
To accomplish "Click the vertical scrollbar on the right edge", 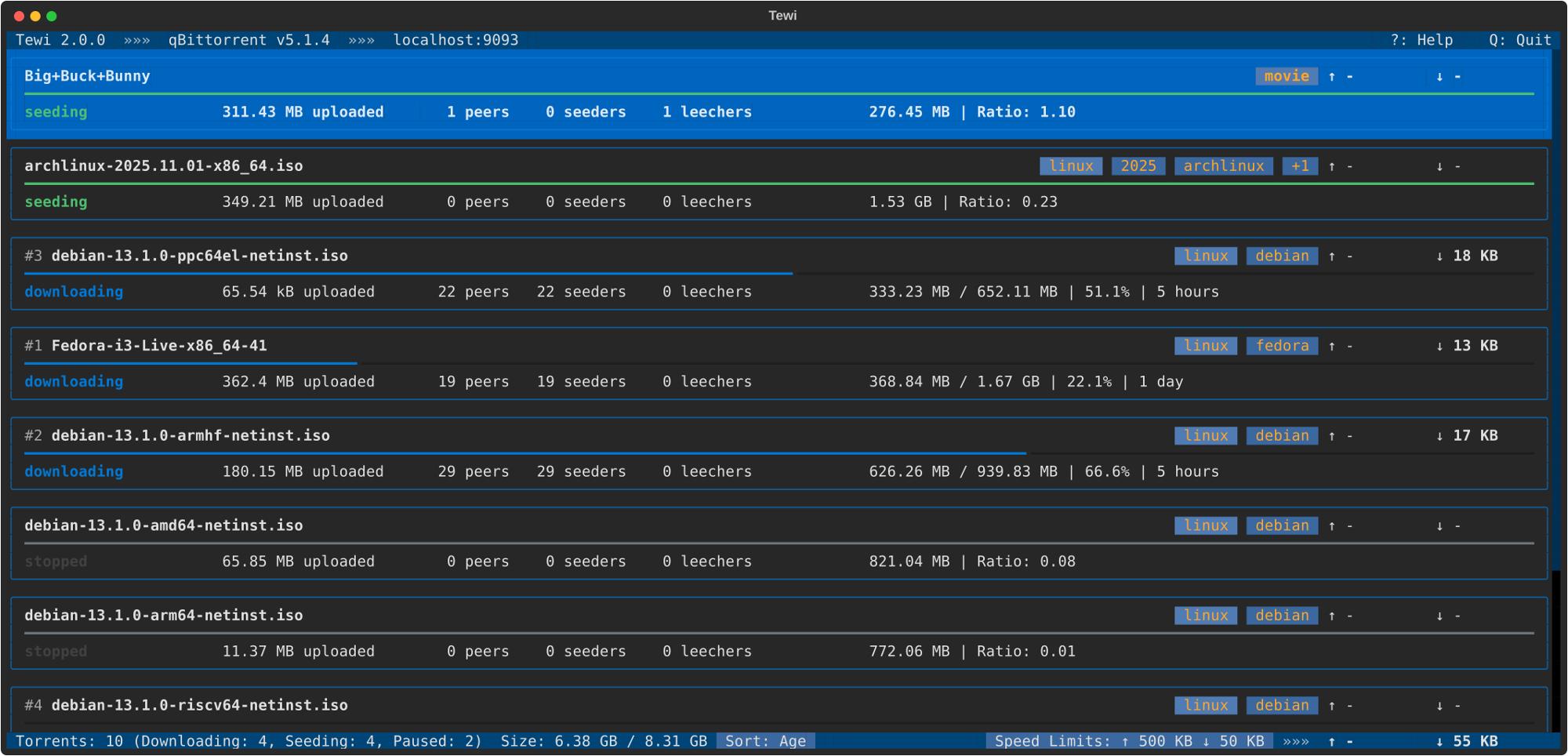I will pos(1555,314).
